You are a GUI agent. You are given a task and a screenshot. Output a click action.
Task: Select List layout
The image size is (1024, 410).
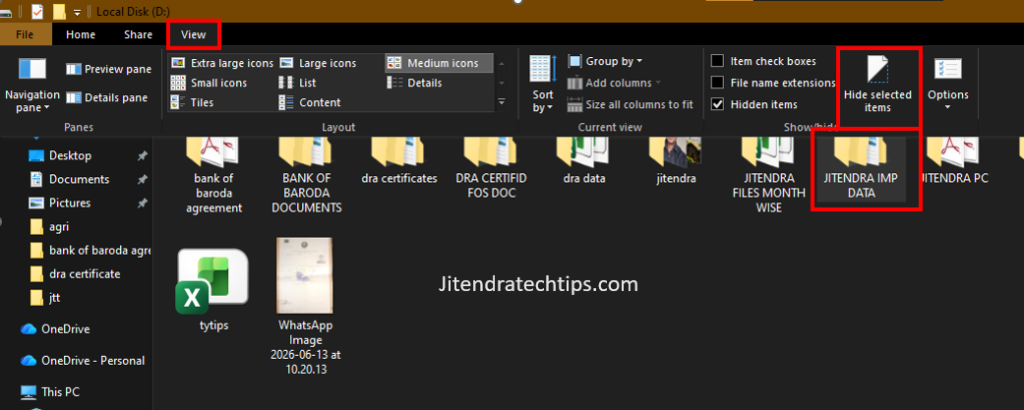[298, 83]
